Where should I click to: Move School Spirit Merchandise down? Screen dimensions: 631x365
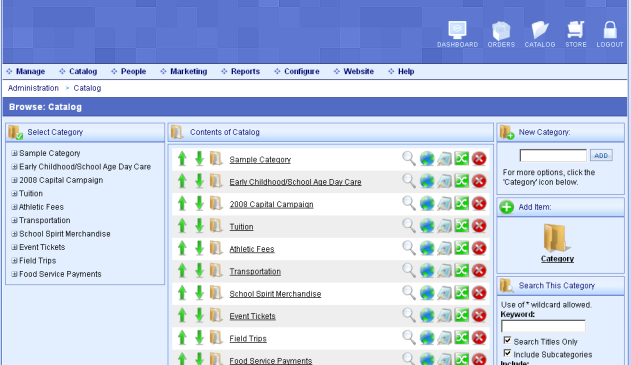[199, 293]
